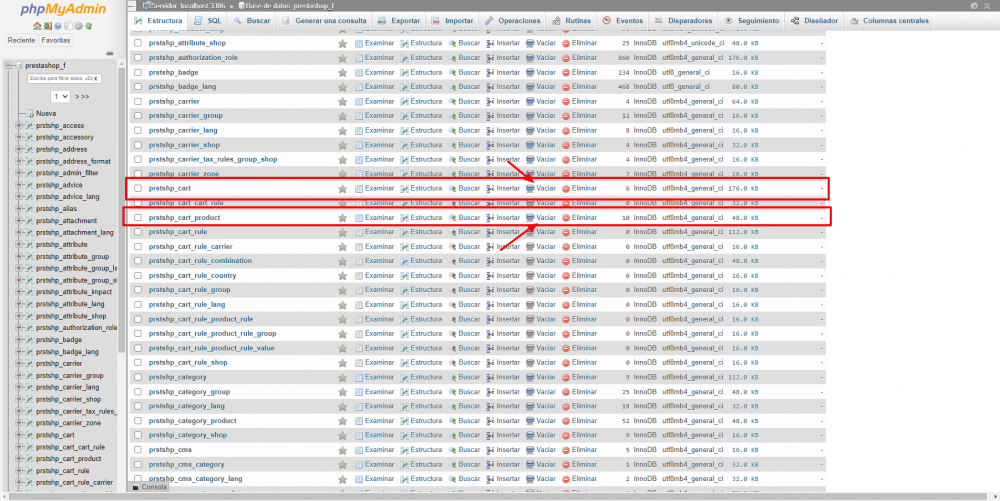This screenshot has width=1000, height=501.
Task: Star prstshp_cms as favorite
Action: 342,450
